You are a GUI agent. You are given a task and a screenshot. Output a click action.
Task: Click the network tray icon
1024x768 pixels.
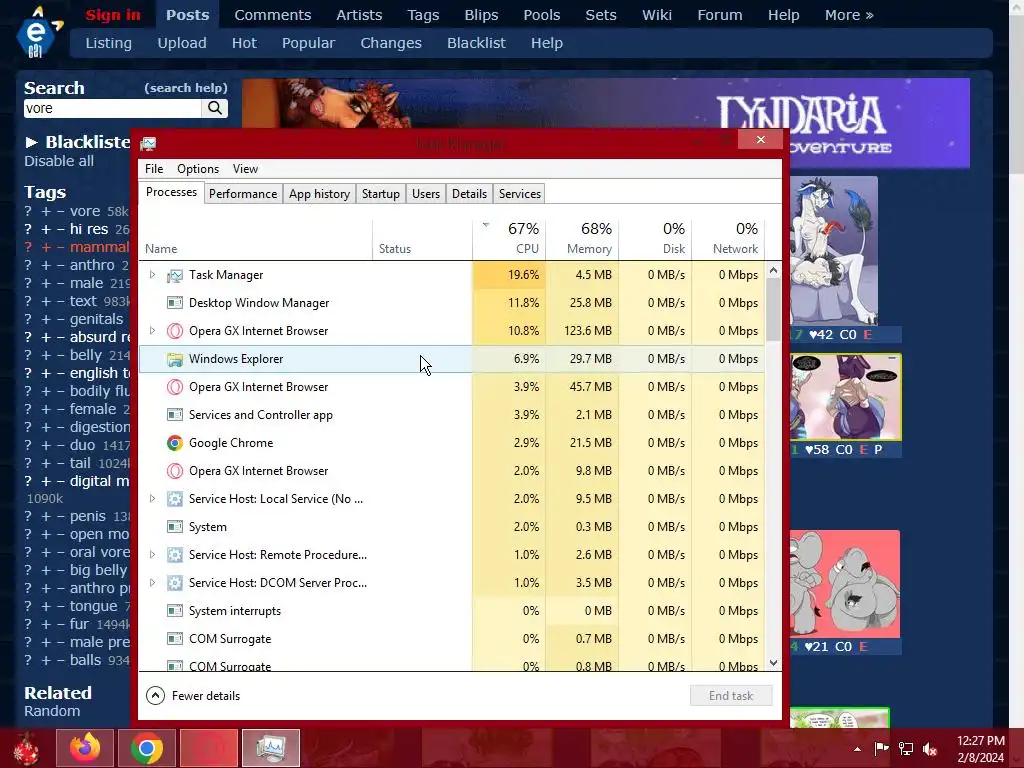906,749
